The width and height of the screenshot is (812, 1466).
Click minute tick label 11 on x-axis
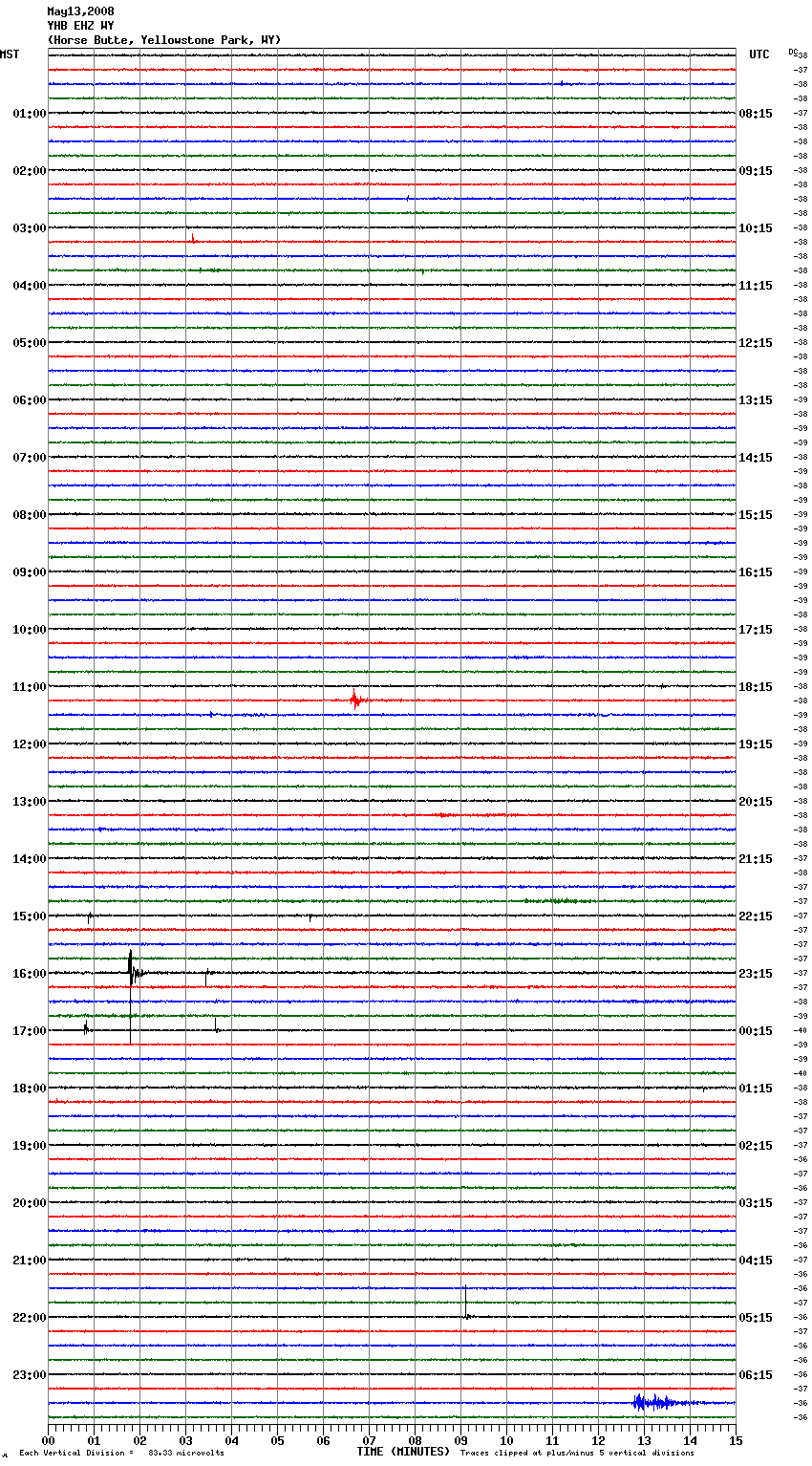(552, 1440)
